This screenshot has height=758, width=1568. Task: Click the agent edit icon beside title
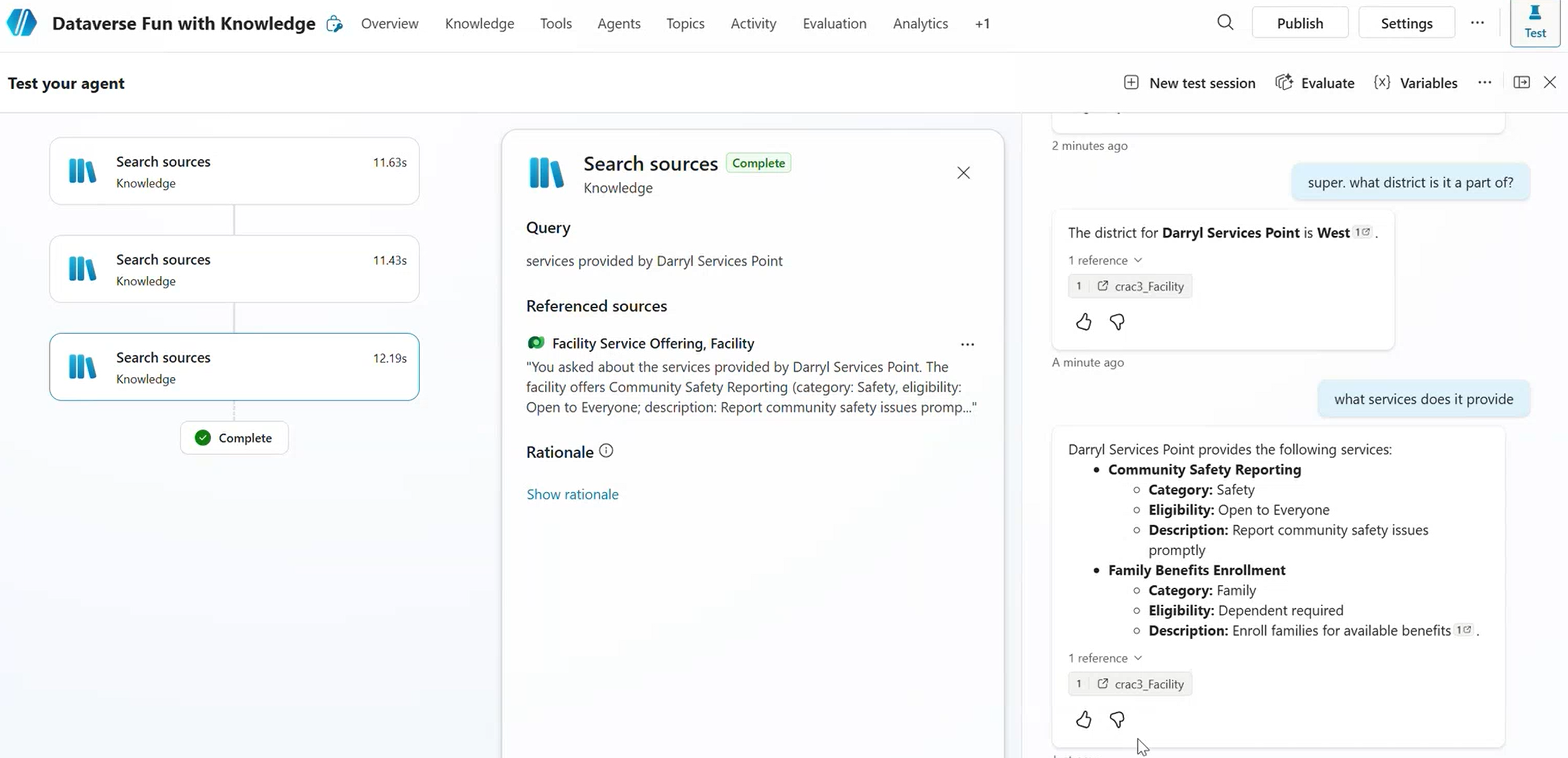click(334, 24)
